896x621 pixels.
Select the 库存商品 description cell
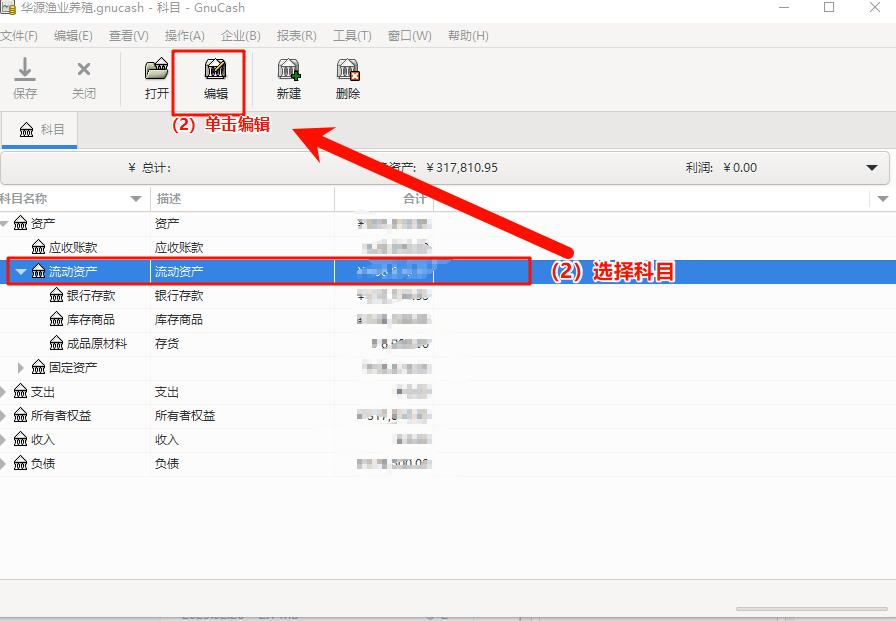(x=242, y=319)
